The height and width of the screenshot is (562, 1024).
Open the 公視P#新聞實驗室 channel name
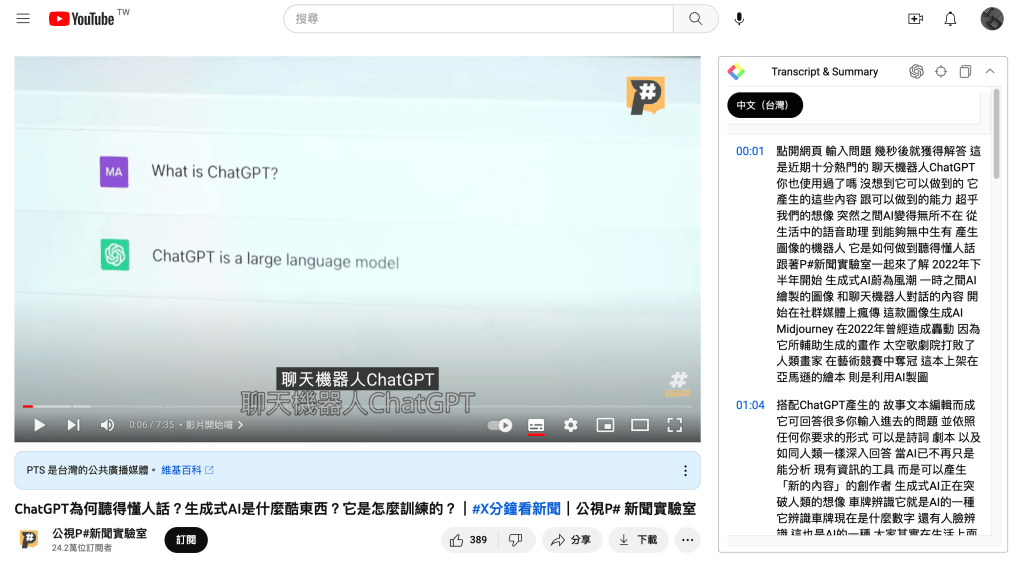(x=99, y=533)
